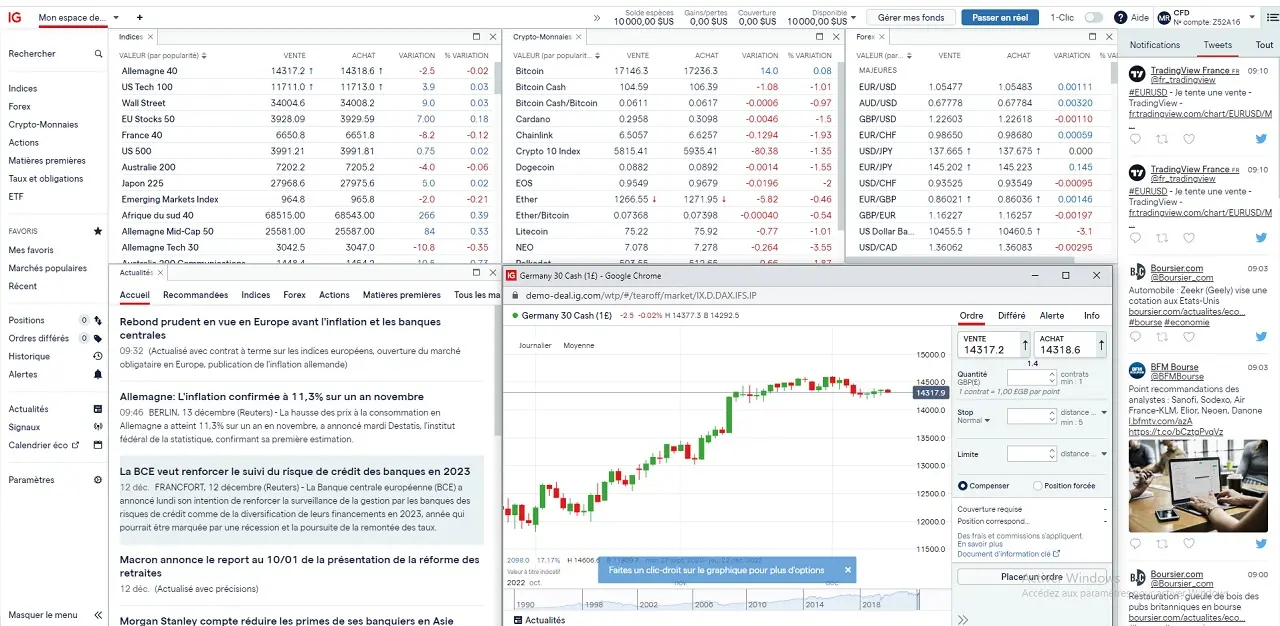Open the Journalier chart interval label
The width and height of the screenshot is (1280, 626).
click(x=535, y=346)
